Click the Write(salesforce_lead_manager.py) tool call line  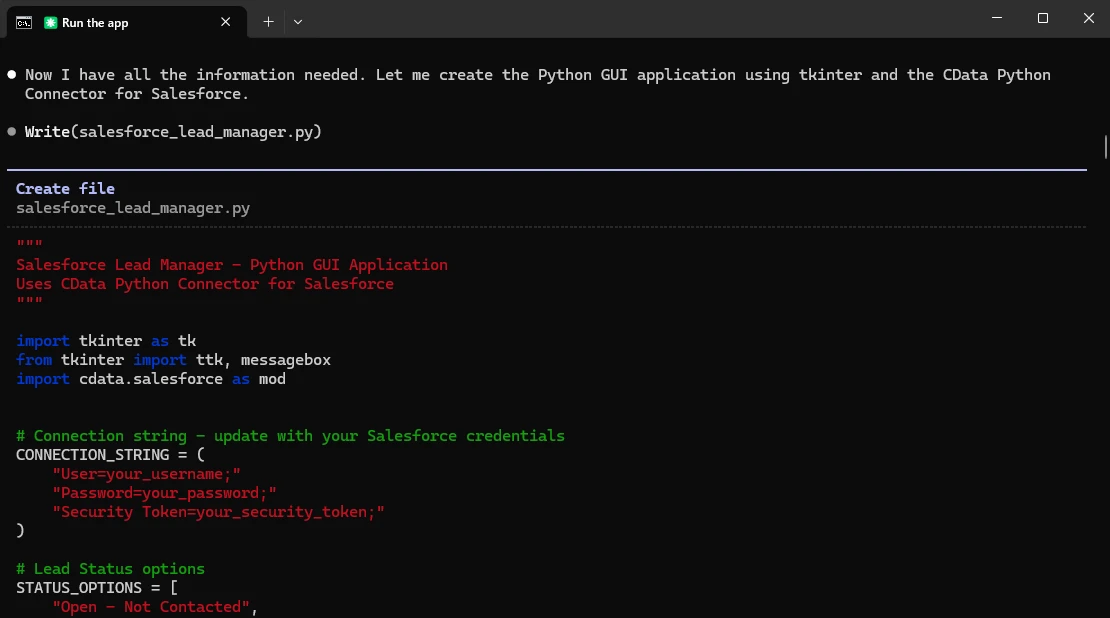click(173, 132)
